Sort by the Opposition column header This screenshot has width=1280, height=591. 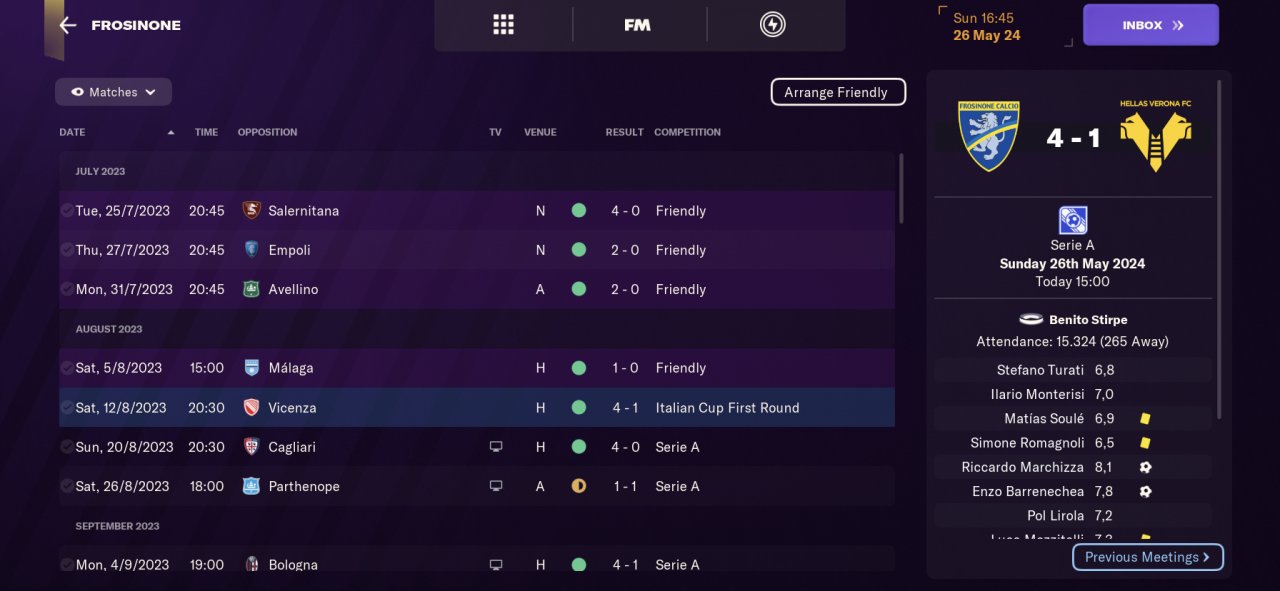(x=267, y=132)
